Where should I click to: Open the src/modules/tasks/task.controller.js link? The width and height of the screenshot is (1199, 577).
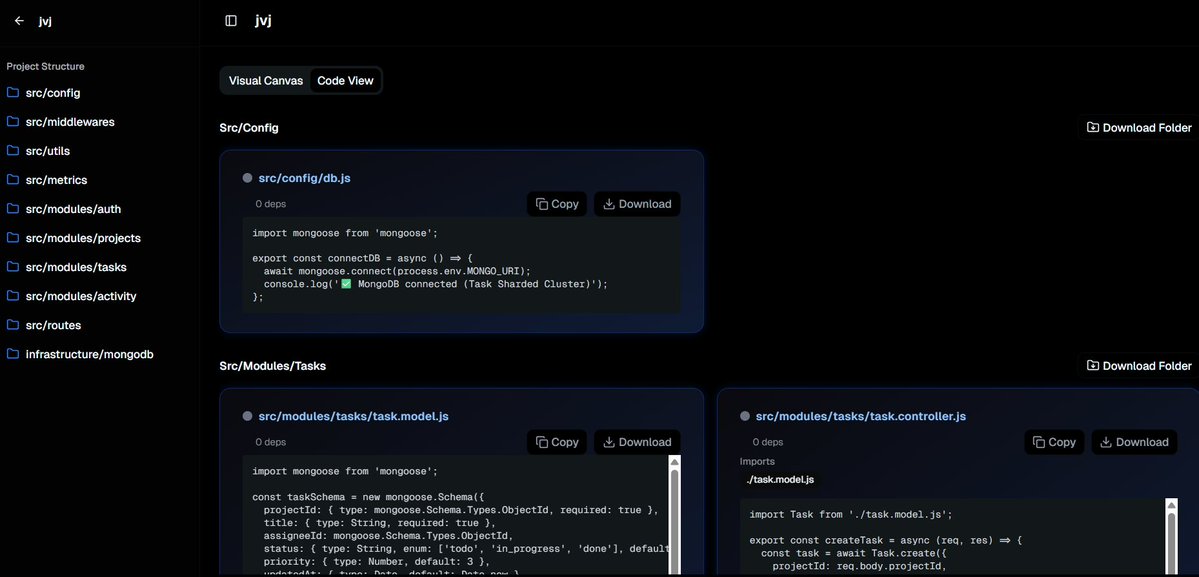tap(861, 417)
